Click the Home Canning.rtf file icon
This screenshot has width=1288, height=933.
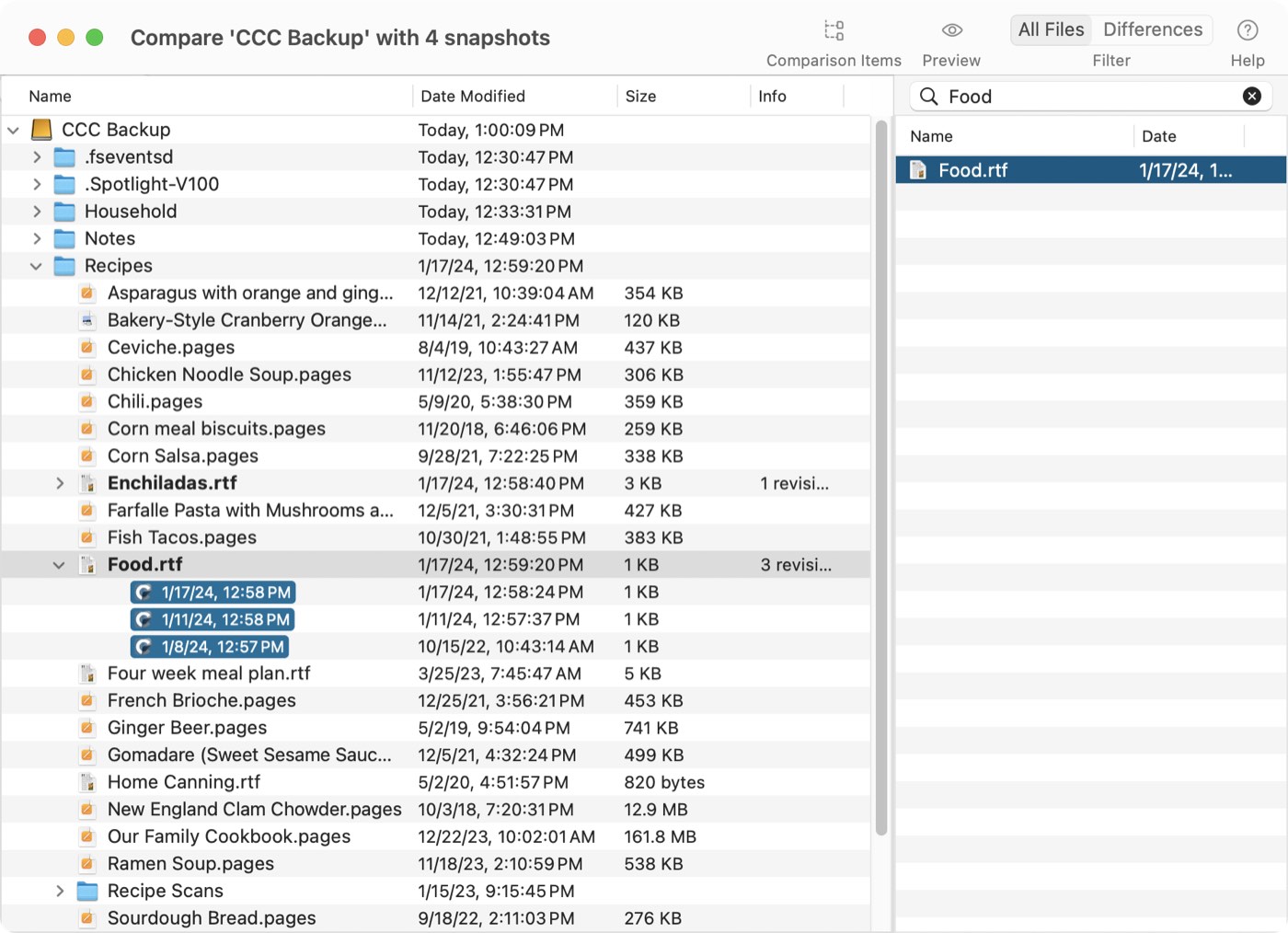(x=87, y=782)
